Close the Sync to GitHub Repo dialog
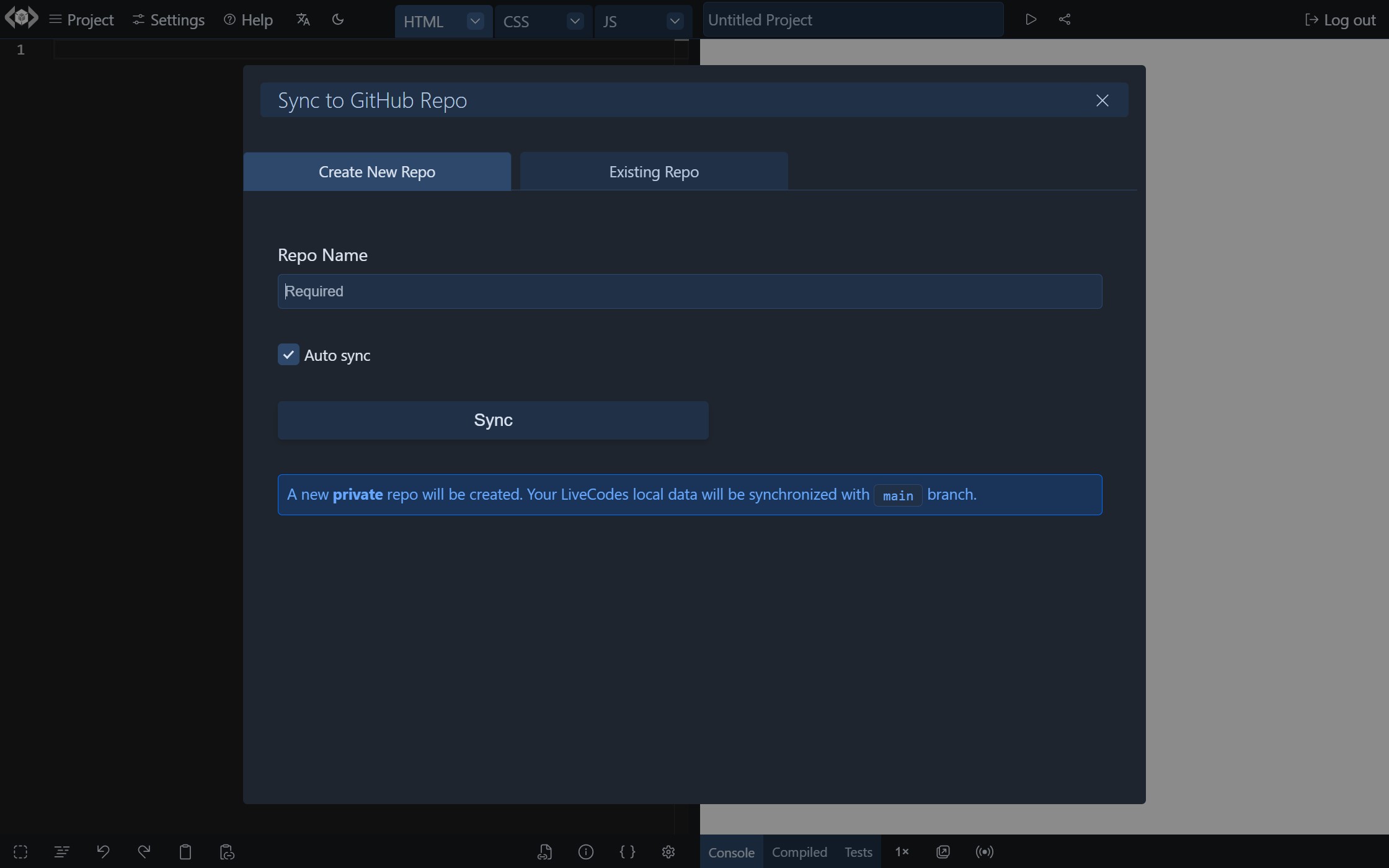Viewport: 1389px width, 868px height. (x=1102, y=99)
